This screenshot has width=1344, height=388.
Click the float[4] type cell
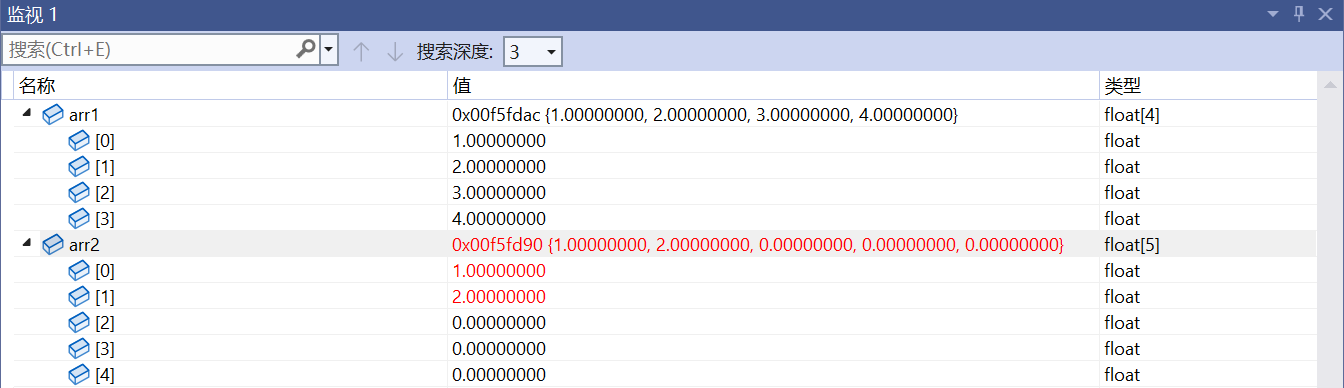point(1132,116)
